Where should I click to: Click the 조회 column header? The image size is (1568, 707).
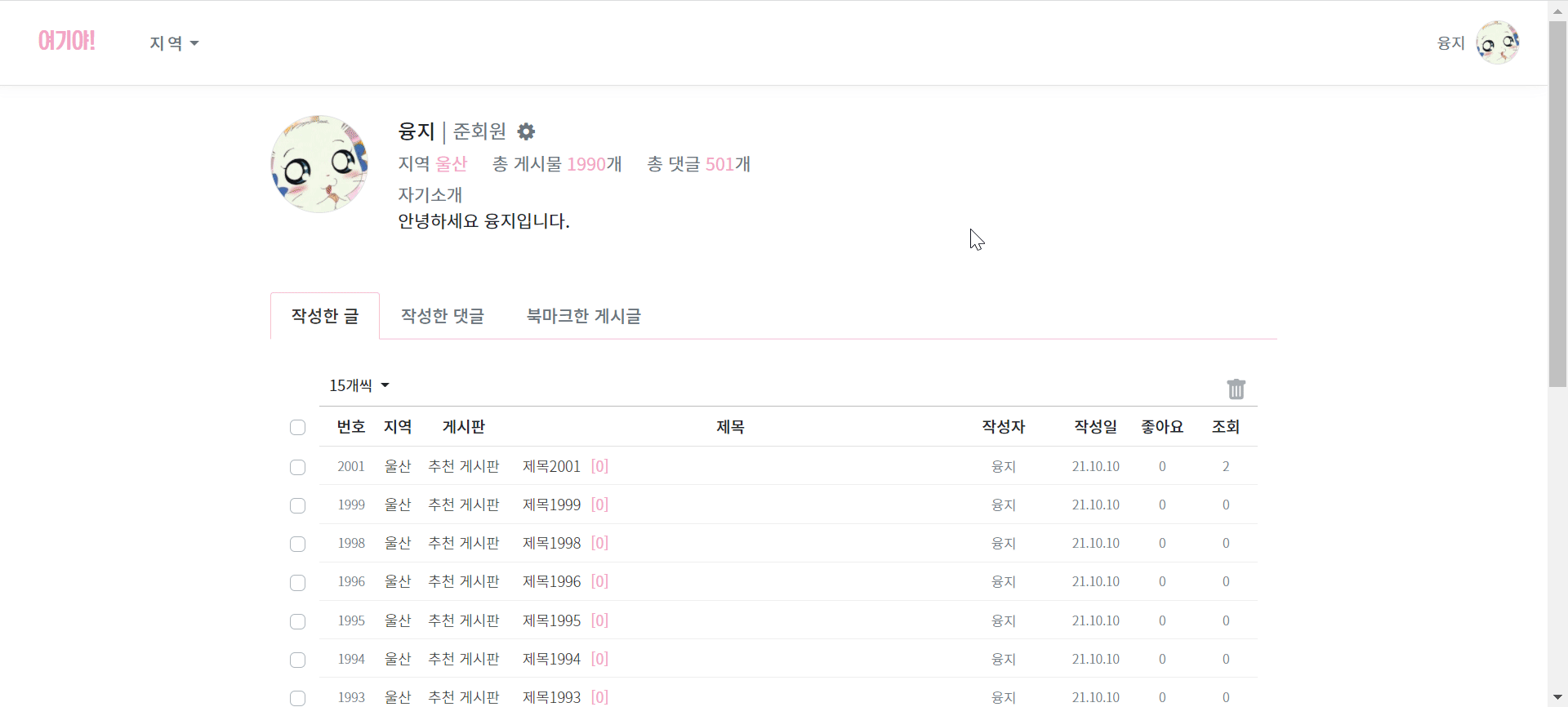1225,427
